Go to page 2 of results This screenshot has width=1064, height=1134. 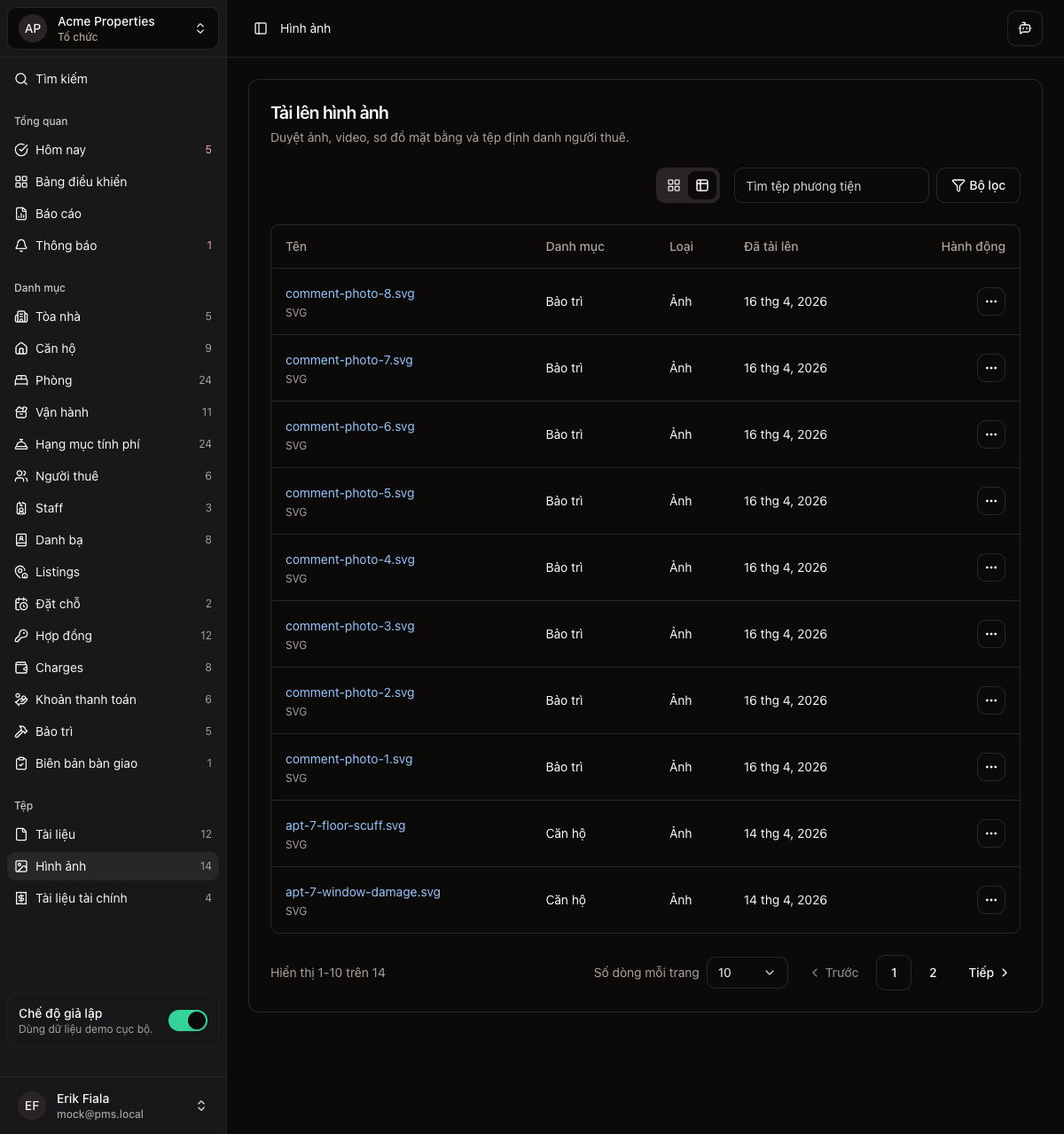click(933, 973)
